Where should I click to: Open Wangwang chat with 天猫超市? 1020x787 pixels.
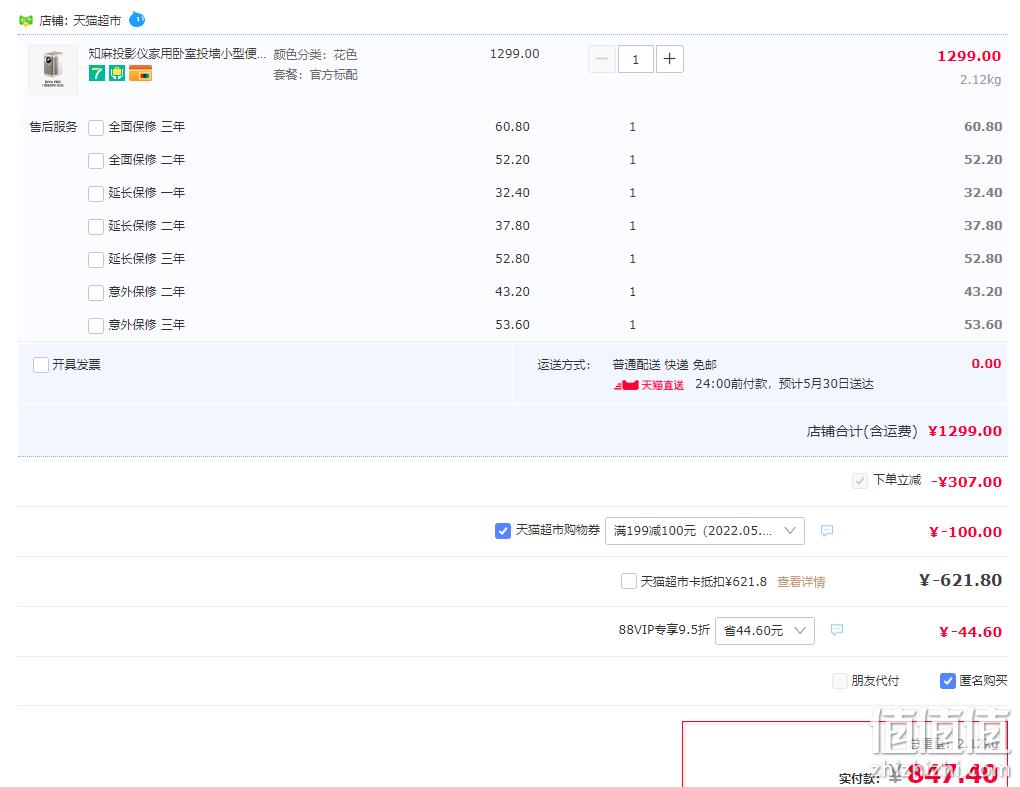[137, 20]
